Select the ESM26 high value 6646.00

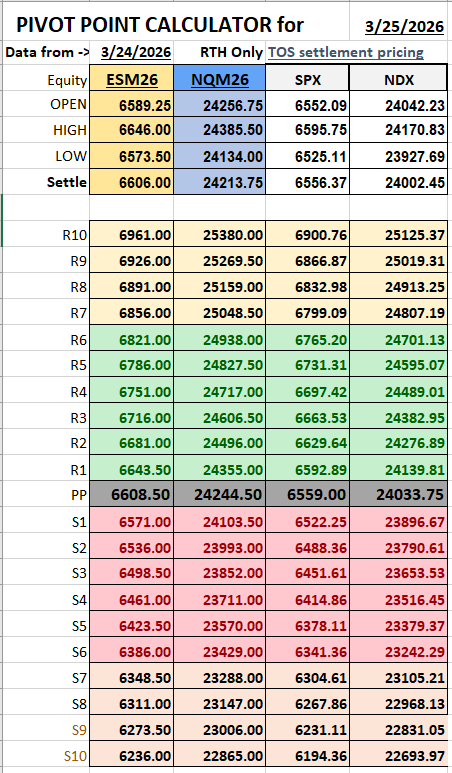pos(132,130)
